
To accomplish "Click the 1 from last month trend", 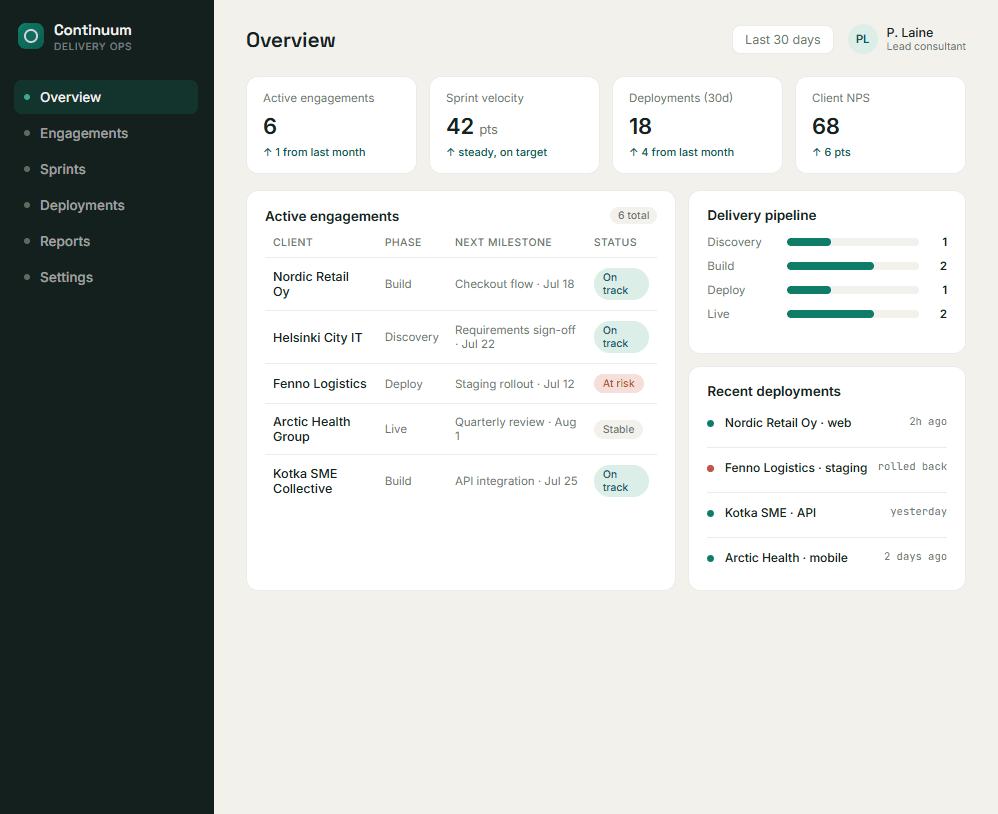I will click(x=314, y=152).
